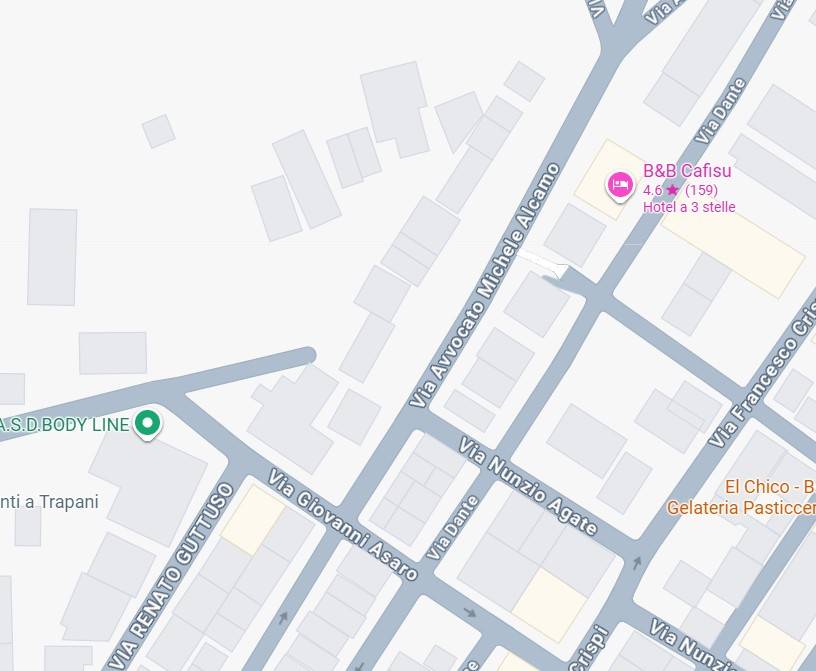This screenshot has height=671, width=816.
Task: Click the partial 'nti a Trapani' label
Action: 49,502
